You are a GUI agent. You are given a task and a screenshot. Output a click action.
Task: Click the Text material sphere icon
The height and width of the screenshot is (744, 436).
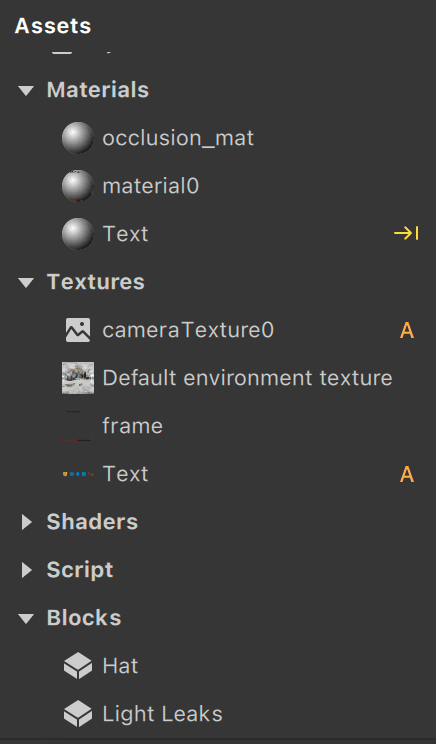point(78,234)
